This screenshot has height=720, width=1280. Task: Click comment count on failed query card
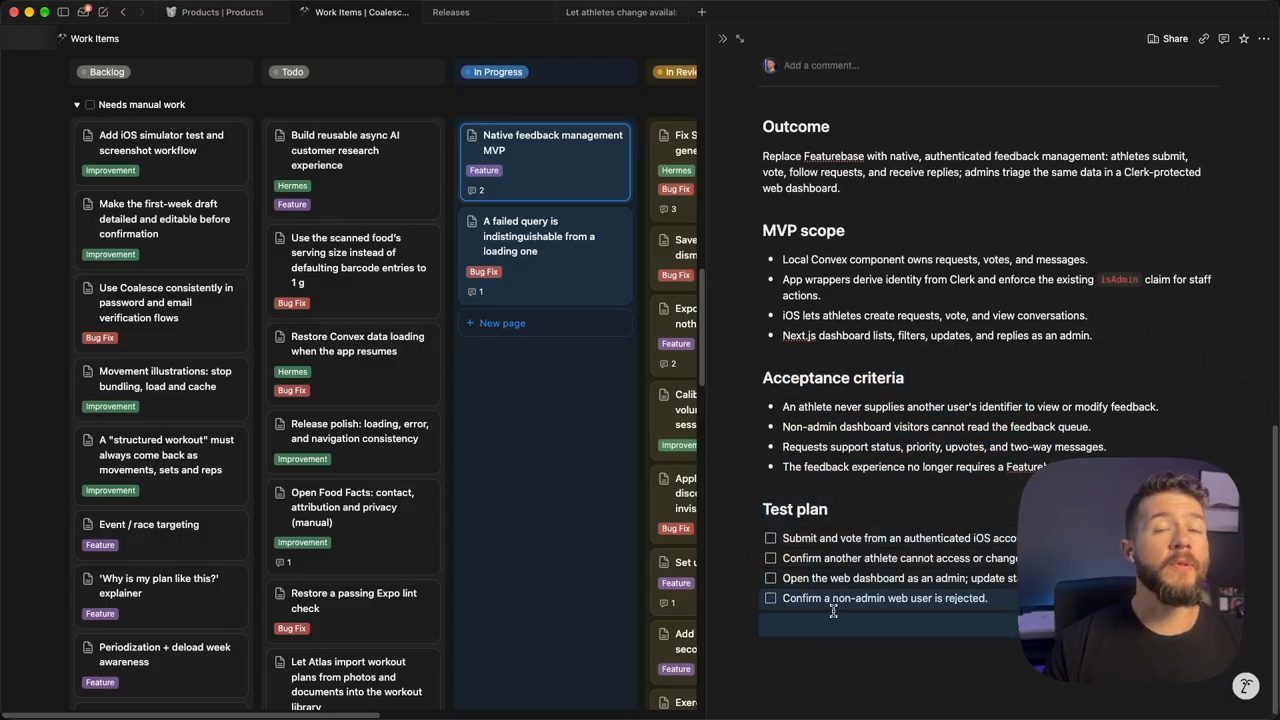tap(476, 292)
